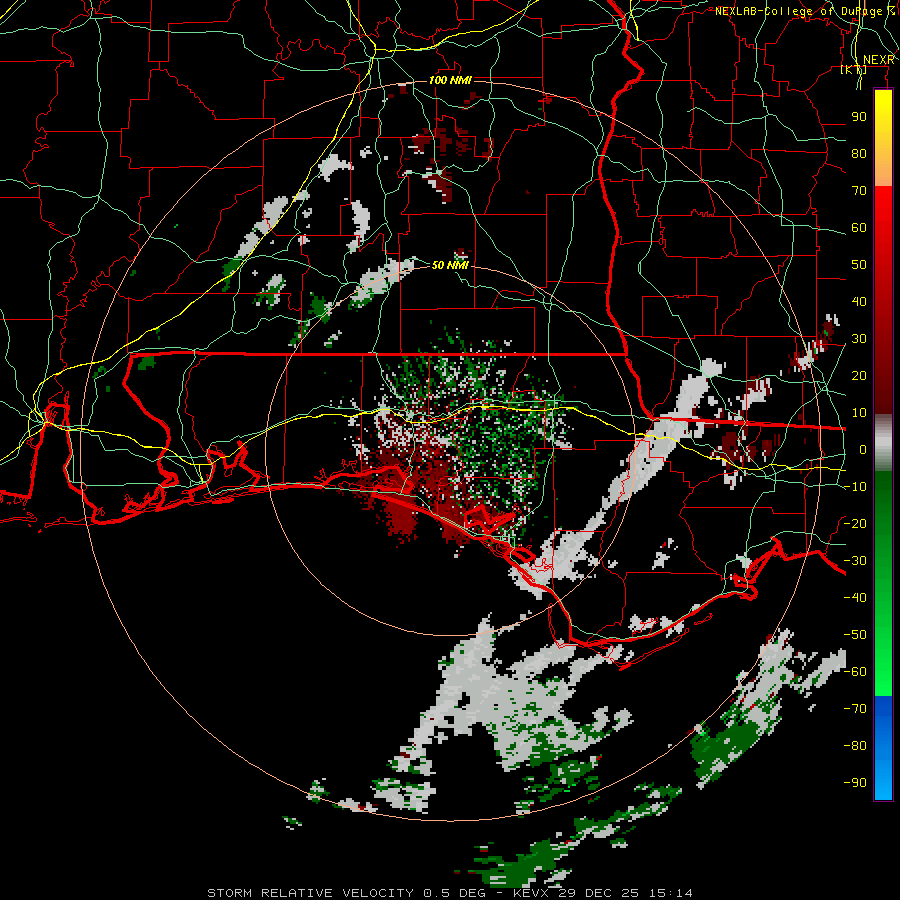The image size is (900, 900).
Task: Click the 30 label on the velocity scale
Action: tap(859, 339)
